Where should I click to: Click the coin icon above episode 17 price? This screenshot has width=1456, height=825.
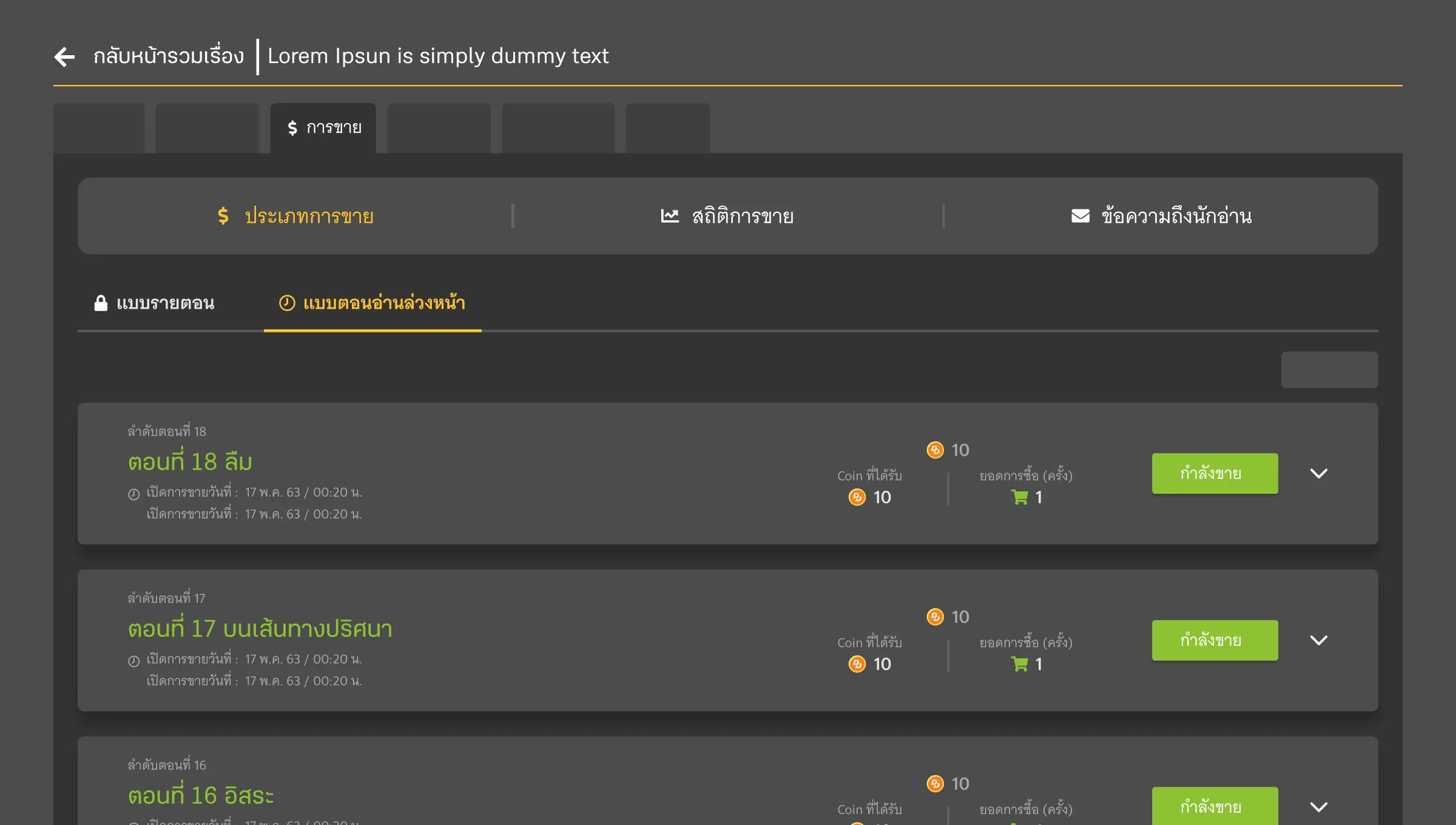click(x=935, y=617)
